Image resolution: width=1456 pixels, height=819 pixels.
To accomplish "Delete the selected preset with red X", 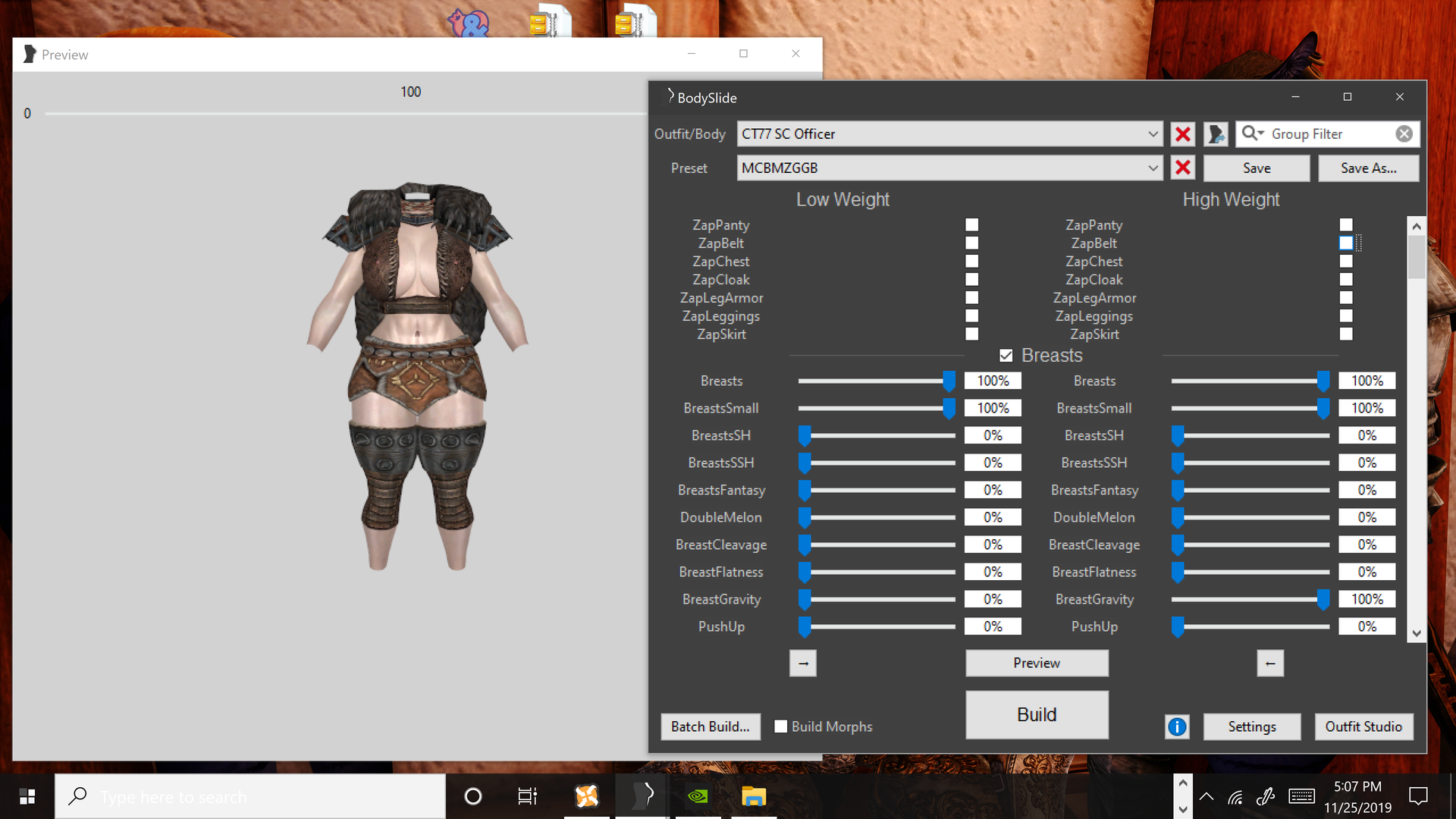I will 1183,168.
